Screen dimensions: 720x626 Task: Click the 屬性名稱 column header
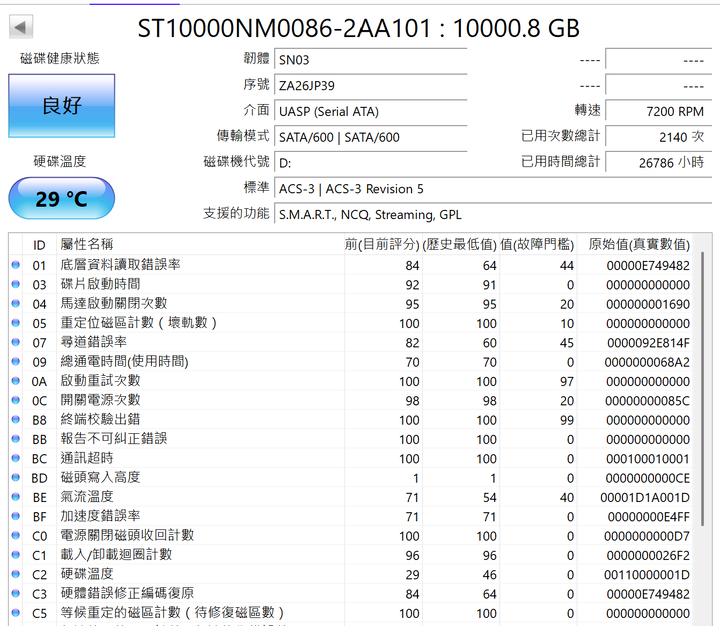click(200, 244)
